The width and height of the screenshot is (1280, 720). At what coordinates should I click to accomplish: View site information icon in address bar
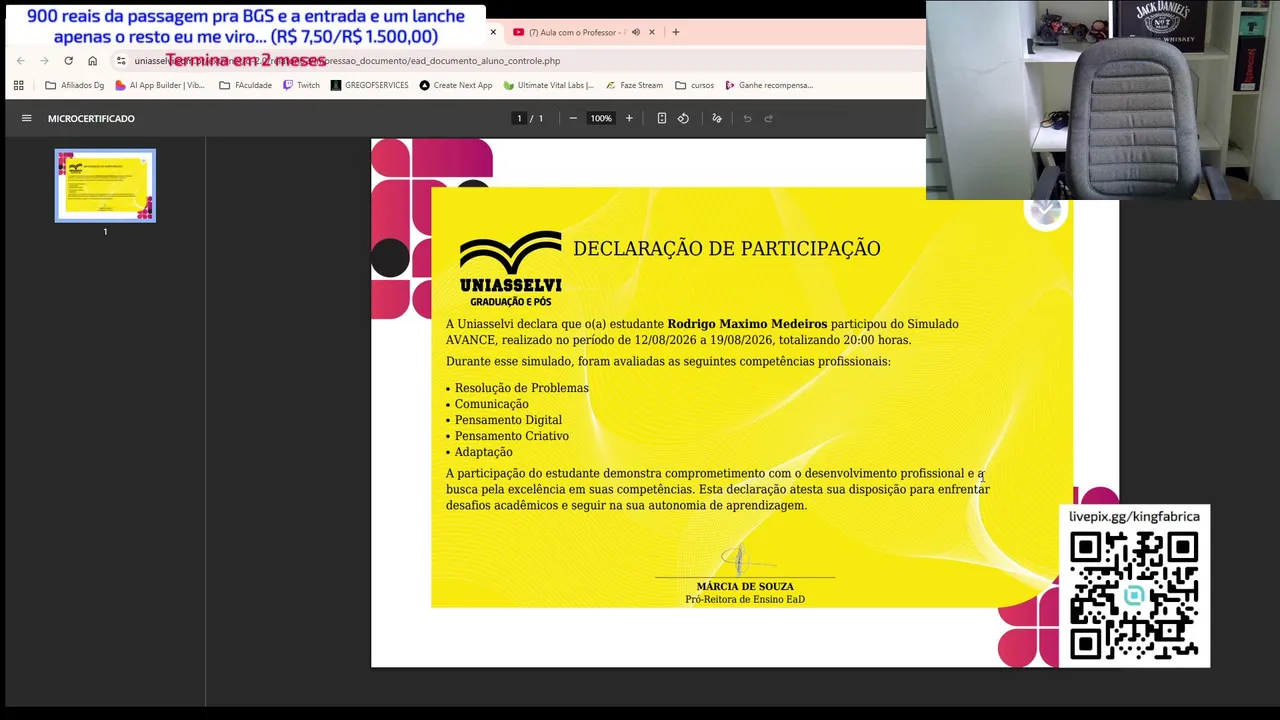(x=121, y=61)
